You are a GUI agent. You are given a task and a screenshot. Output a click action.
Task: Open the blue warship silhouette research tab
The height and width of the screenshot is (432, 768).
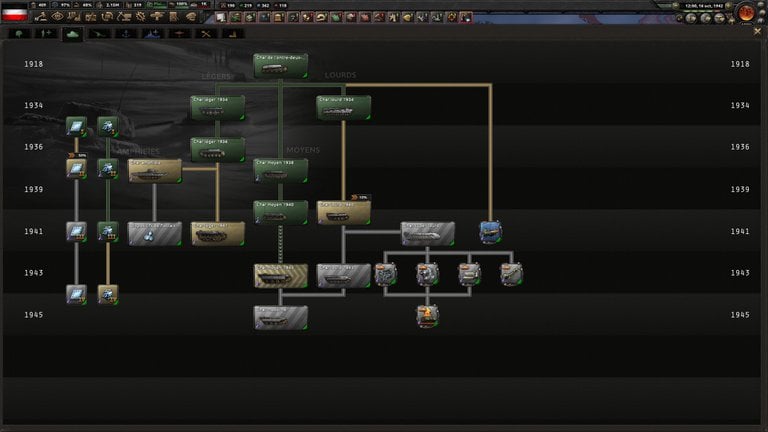[x=153, y=33]
